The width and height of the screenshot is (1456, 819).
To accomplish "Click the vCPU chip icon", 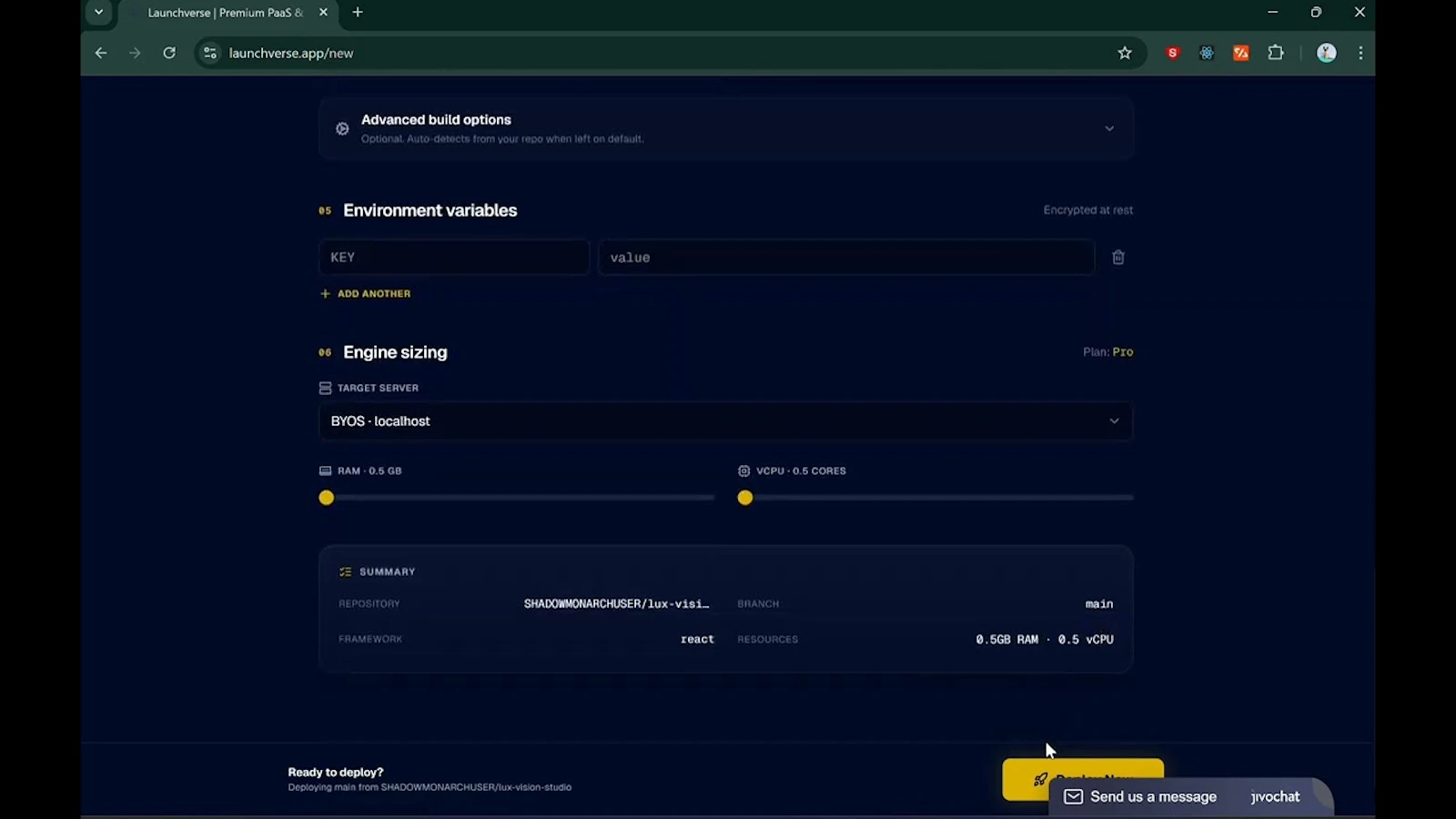I will [x=743, y=470].
